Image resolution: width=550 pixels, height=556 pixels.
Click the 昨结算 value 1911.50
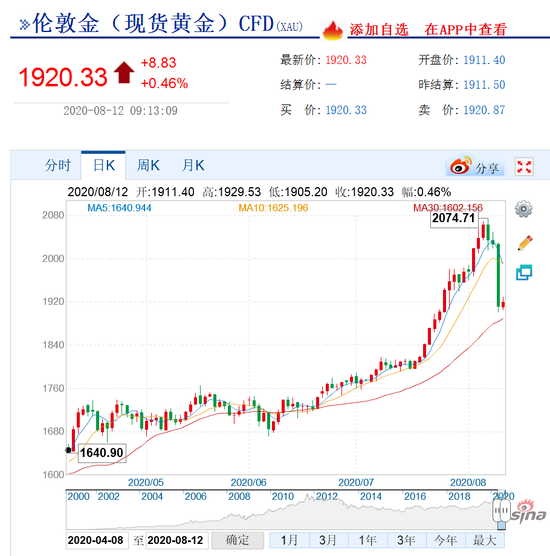(484, 85)
